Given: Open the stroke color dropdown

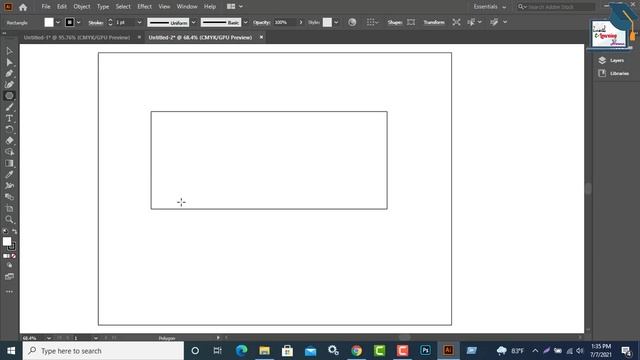Looking at the screenshot, I should [78, 22].
